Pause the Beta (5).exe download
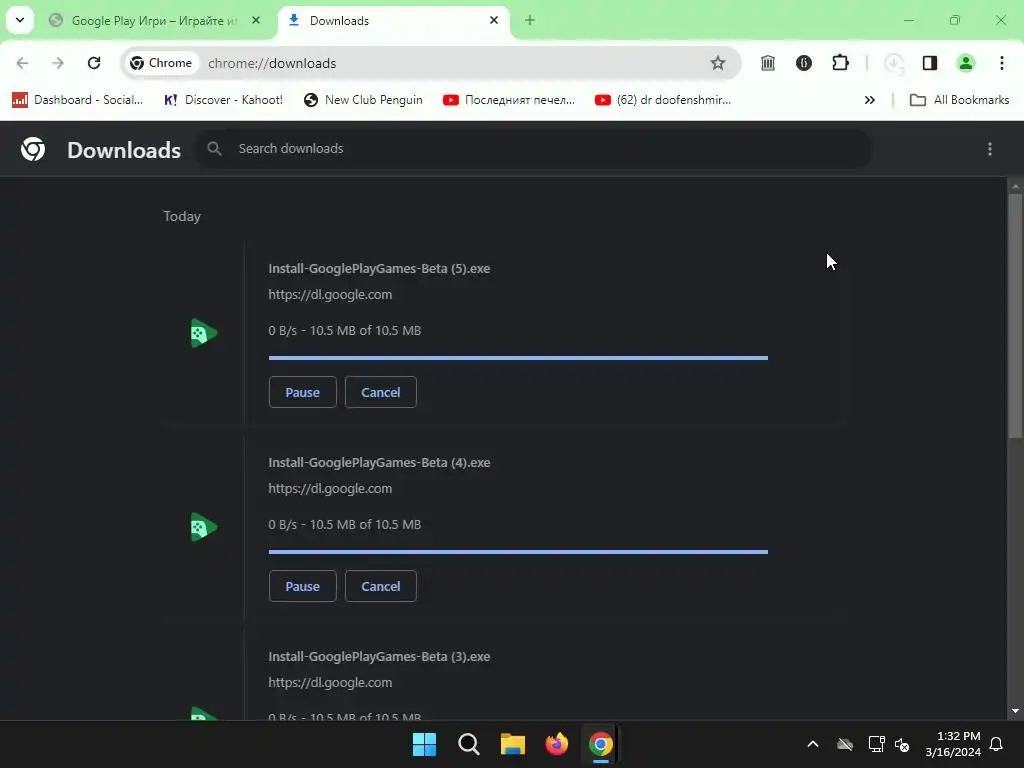 tap(302, 392)
